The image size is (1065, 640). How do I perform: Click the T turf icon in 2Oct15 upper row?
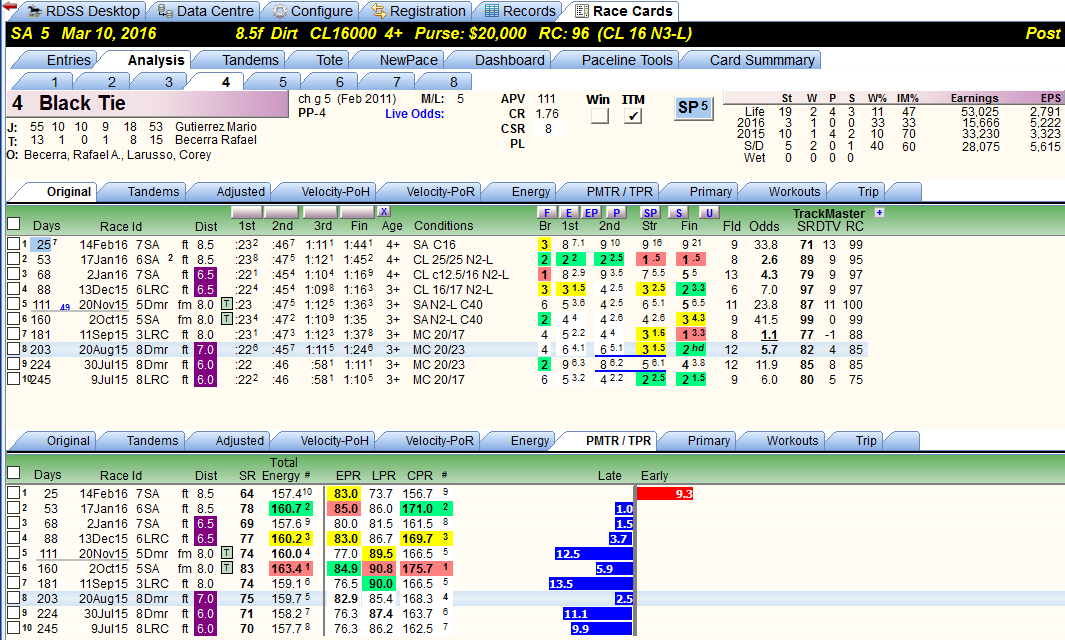click(x=228, y=319)
